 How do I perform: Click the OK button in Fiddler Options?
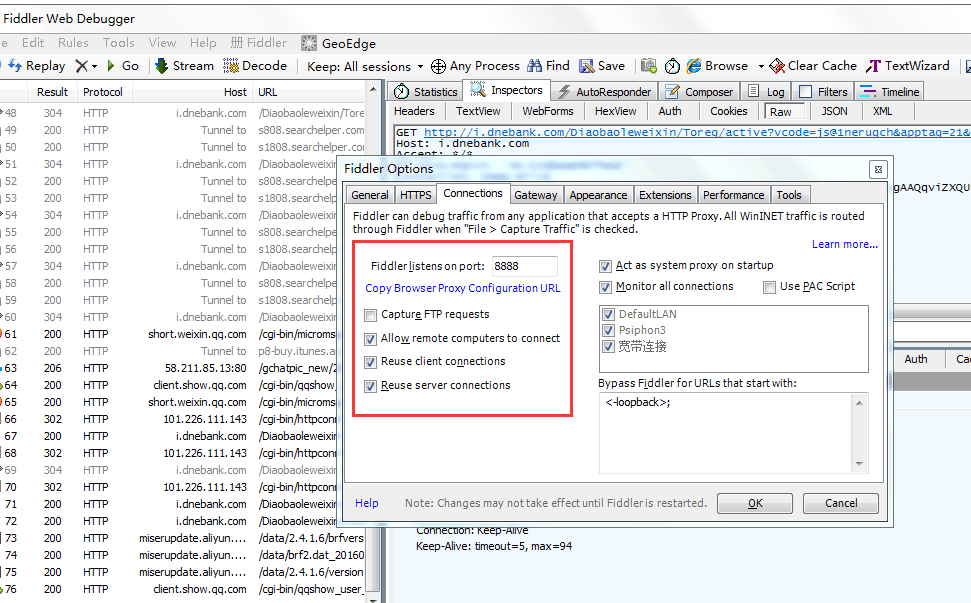pos(755,503)
